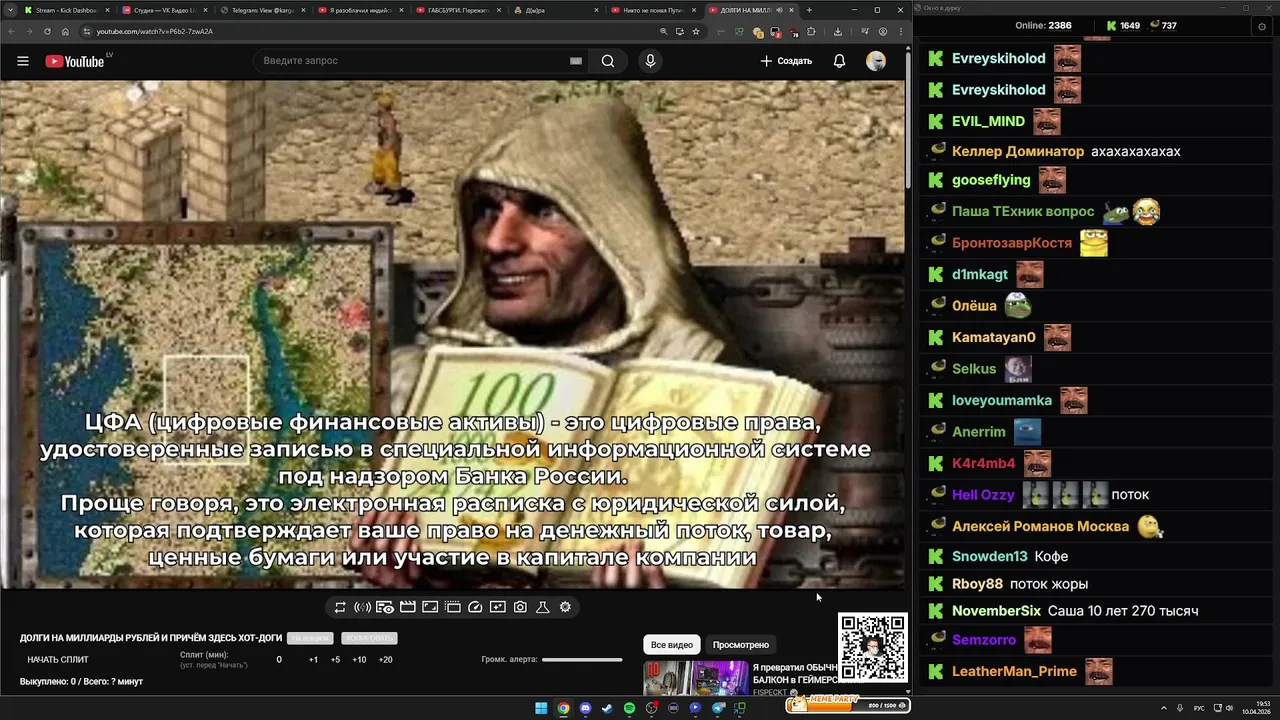Open the Chrome three-dot menu
The image size is (1280, 720).
[x=900, y=31]
